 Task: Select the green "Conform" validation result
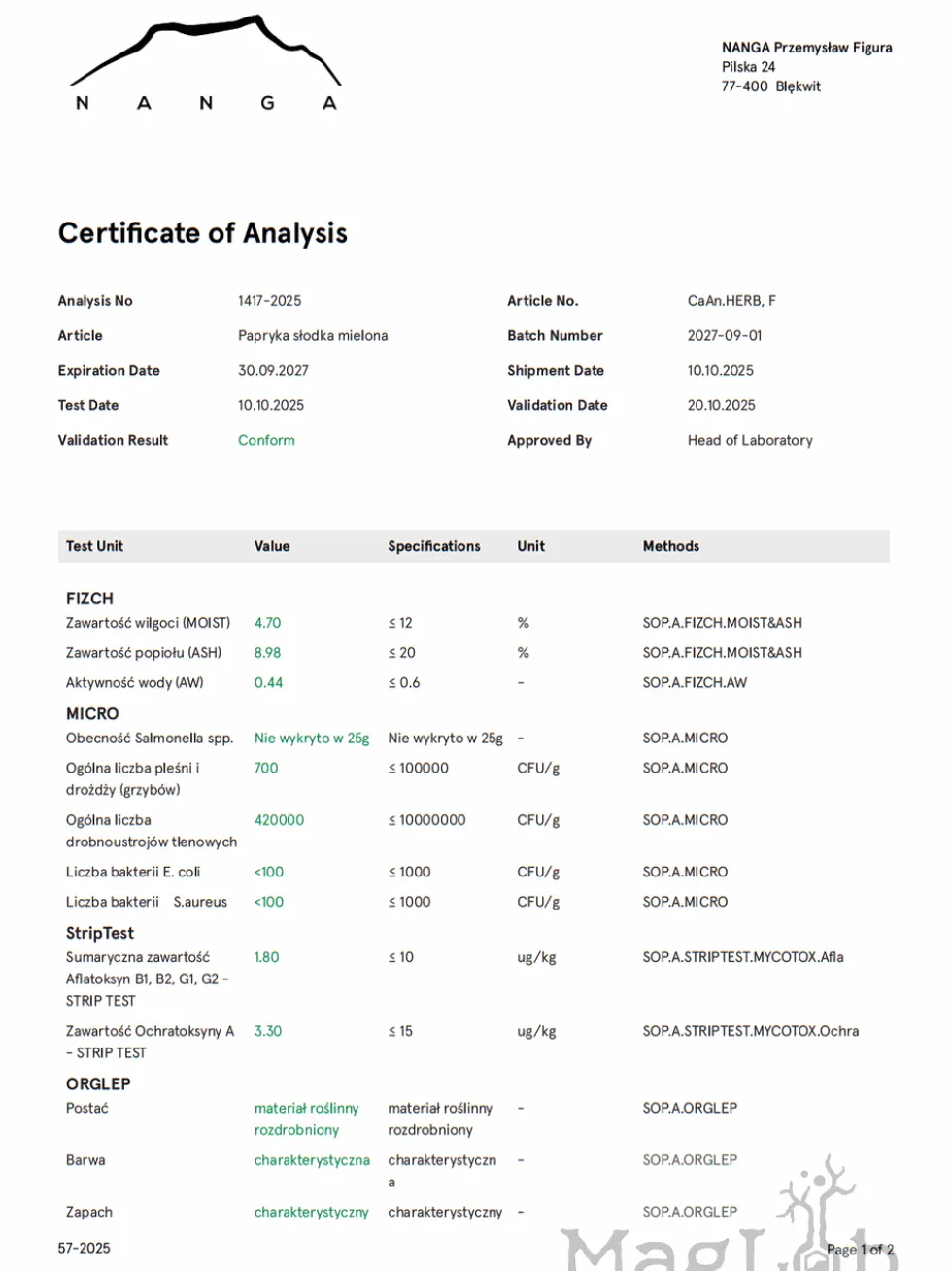click(266, 441)
